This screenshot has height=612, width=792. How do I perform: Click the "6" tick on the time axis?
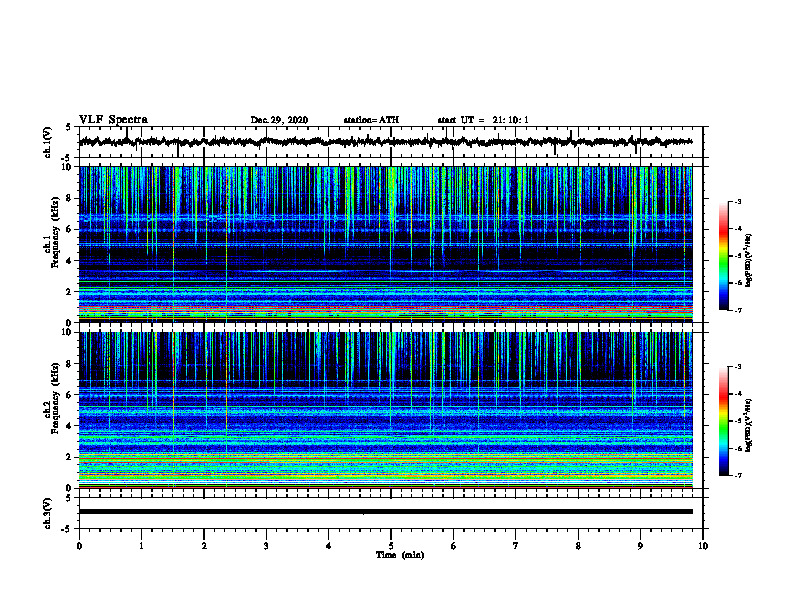[454, 546]
